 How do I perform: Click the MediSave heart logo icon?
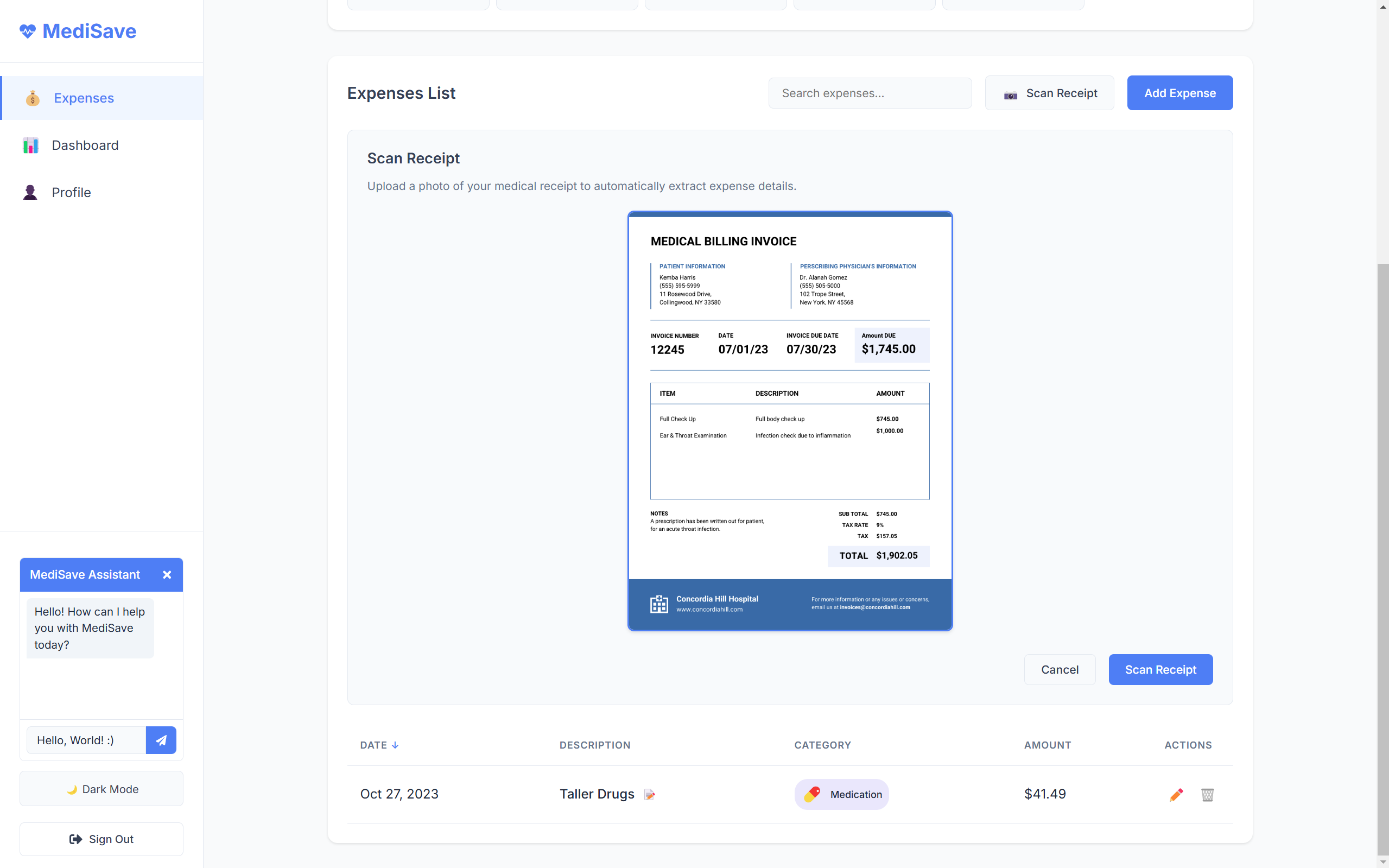(27, 31)
